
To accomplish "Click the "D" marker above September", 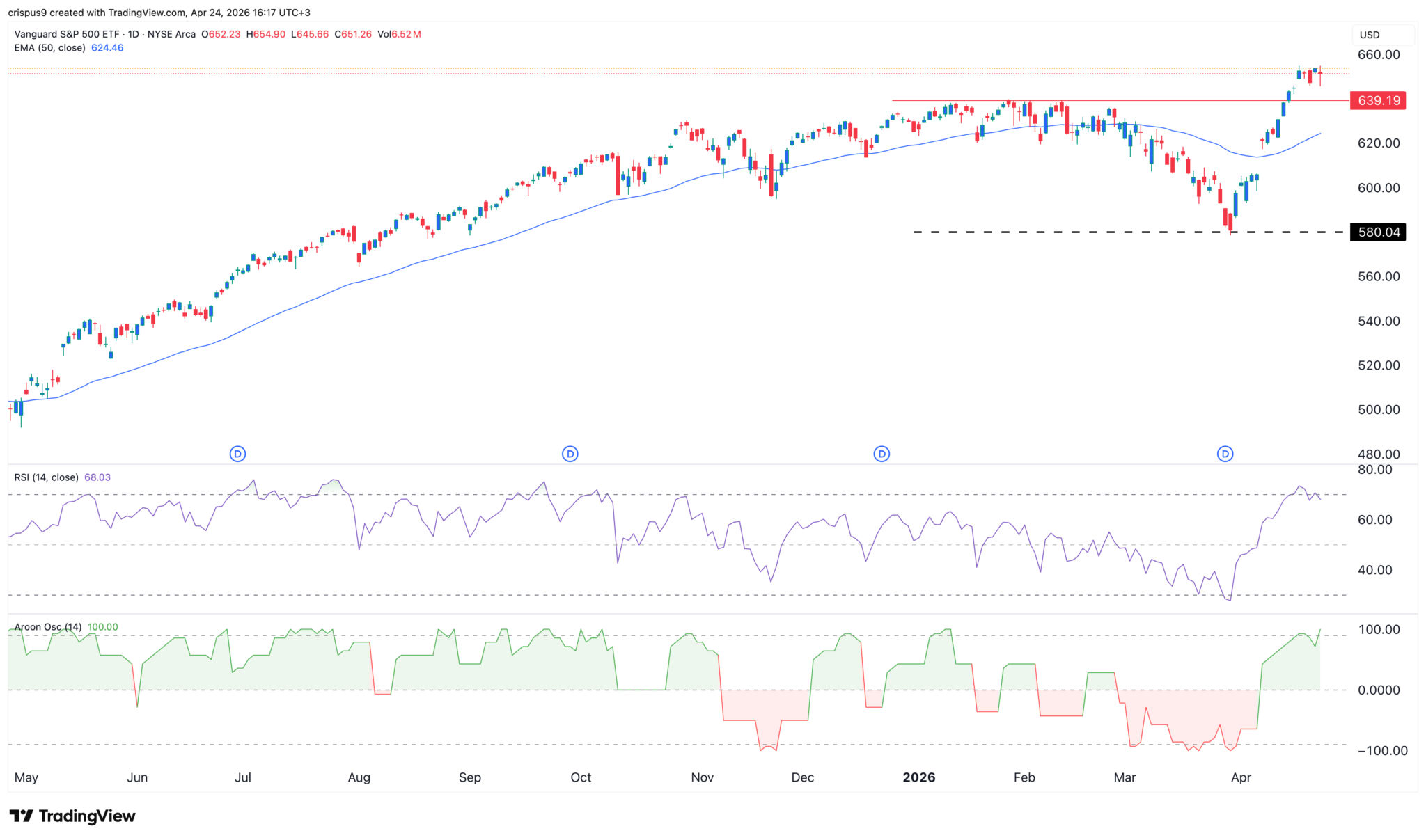I will tap(570, 453).
